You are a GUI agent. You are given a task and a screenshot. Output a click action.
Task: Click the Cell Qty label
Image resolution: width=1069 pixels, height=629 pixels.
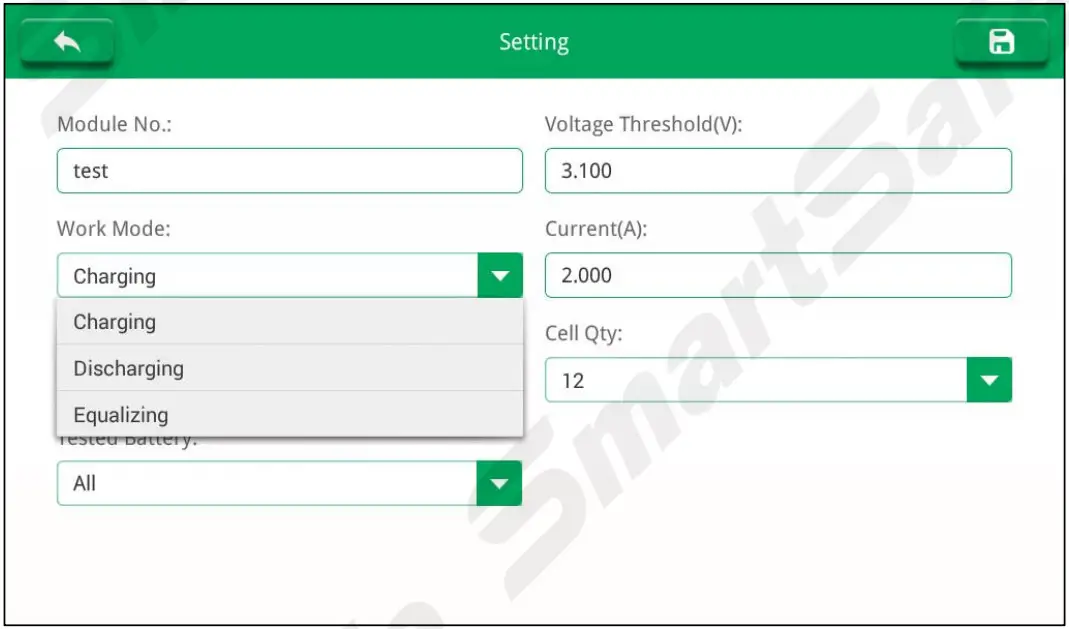point(583,334)
